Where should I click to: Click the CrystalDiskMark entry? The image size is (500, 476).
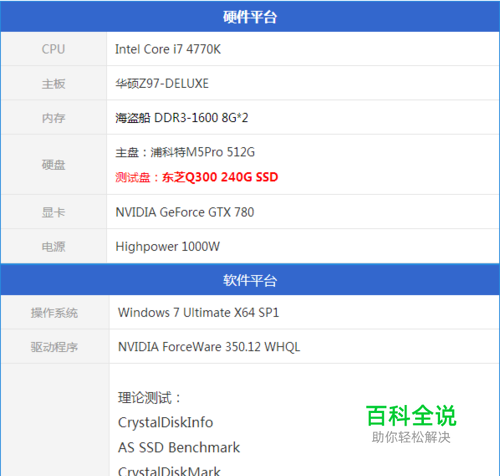pyautogui.click(x=169, y=471)
